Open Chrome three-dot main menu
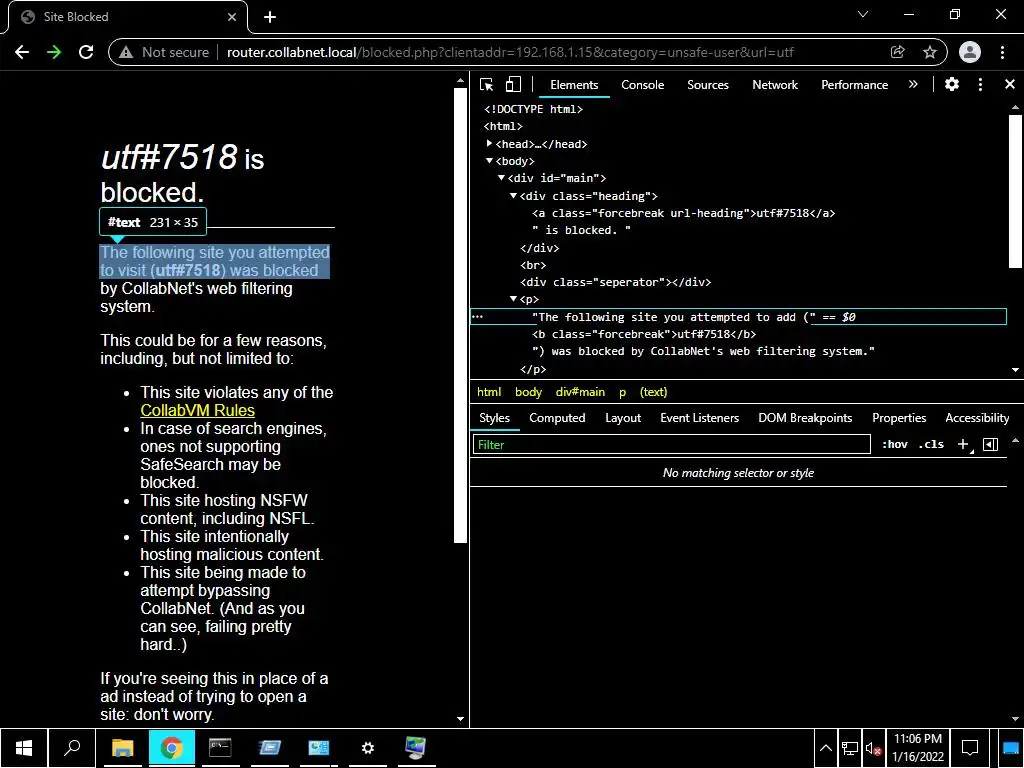Image resolution: width=1024 pixels, height=768 pixels. pyautogui.click(x=1002, y=52)
